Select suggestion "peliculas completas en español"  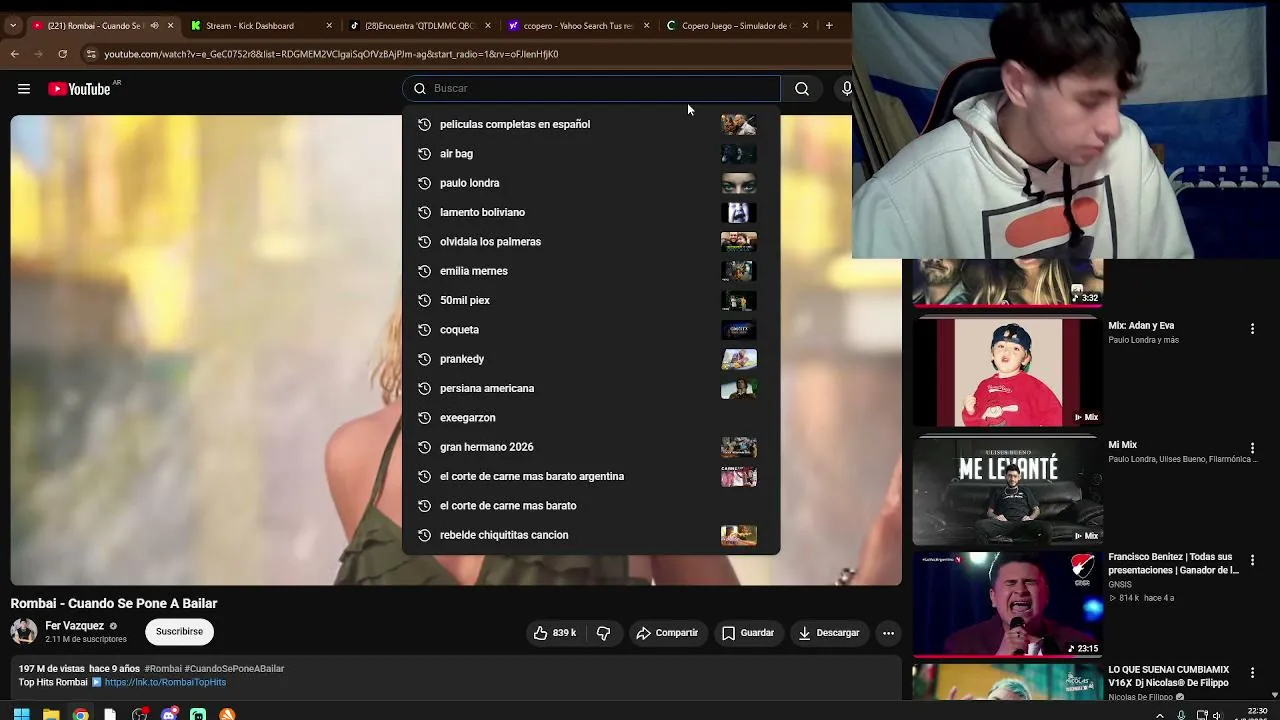tap(591, 124)
